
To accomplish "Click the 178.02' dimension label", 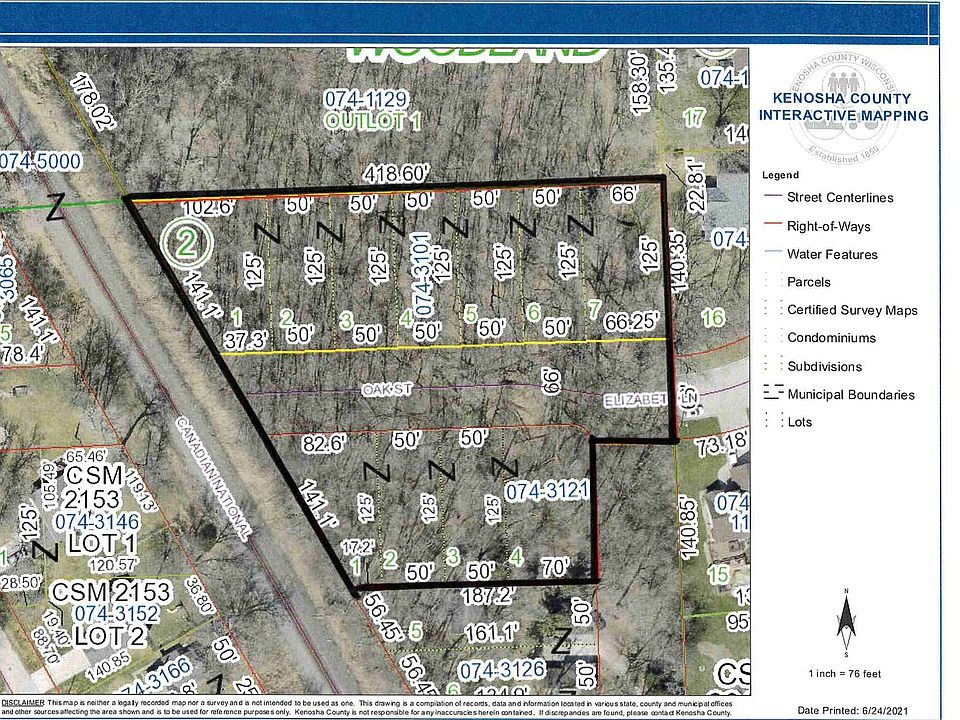I will pos(93,102).
